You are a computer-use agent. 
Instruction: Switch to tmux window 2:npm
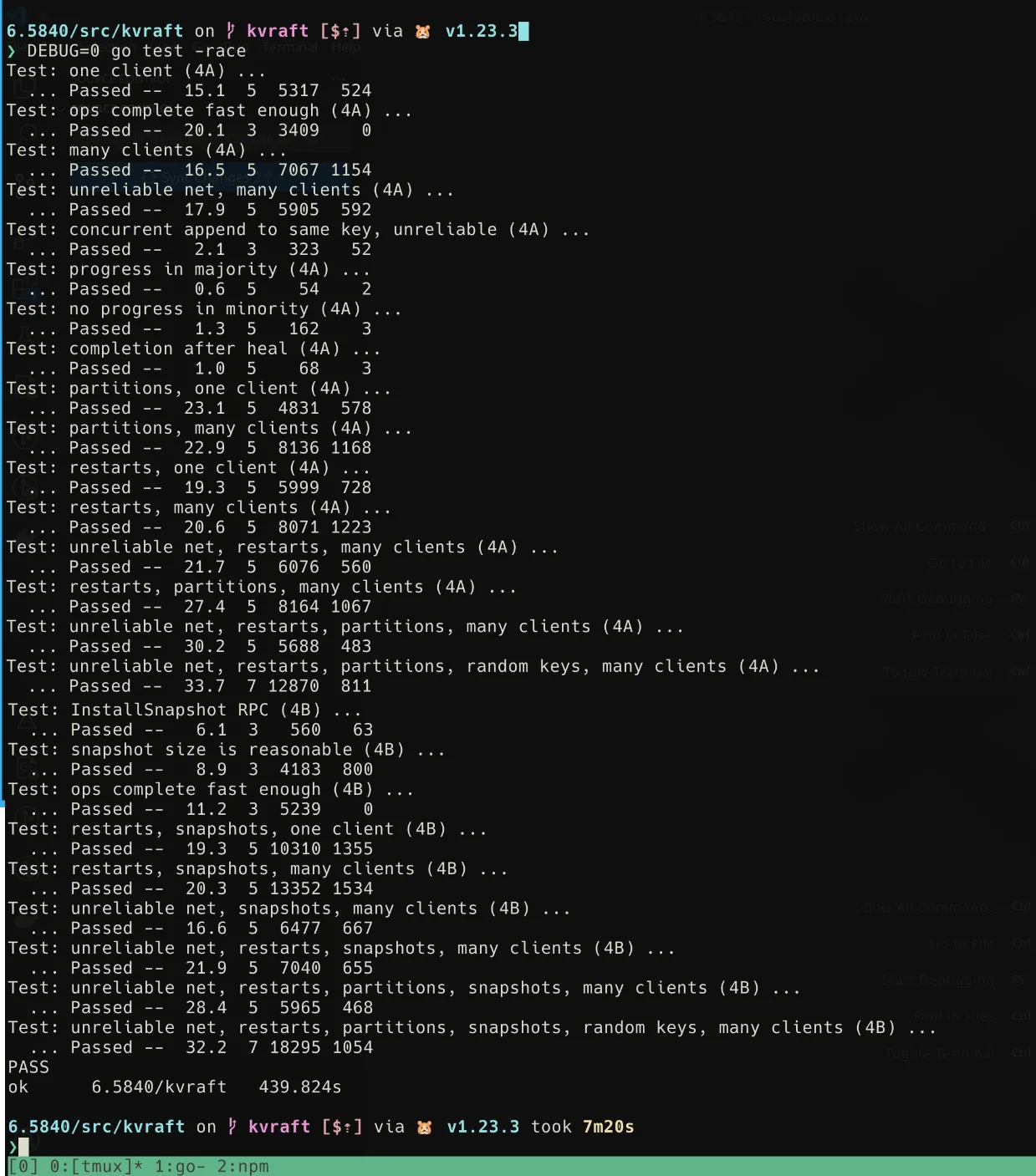pos(242,1166)
